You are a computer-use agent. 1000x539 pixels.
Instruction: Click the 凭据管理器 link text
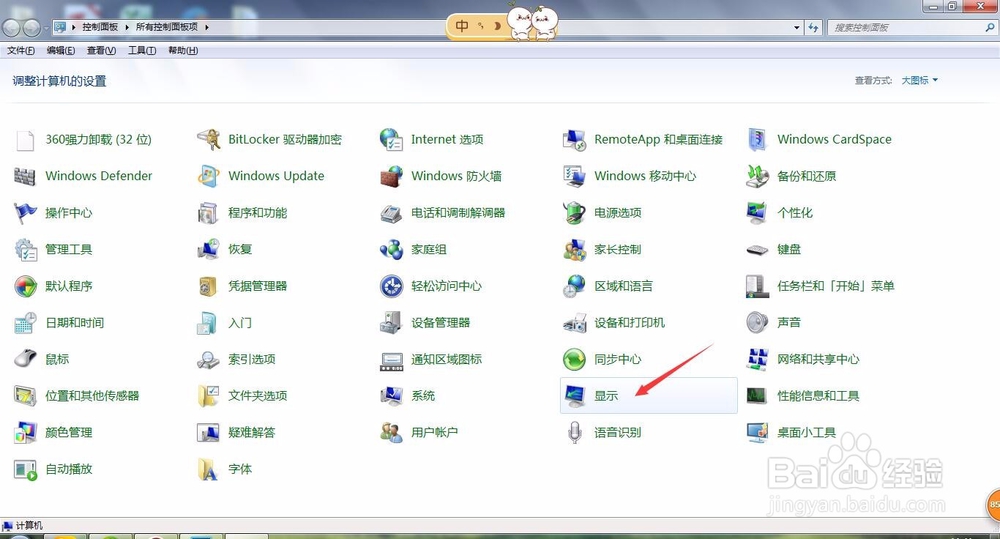tap(258, 286)
